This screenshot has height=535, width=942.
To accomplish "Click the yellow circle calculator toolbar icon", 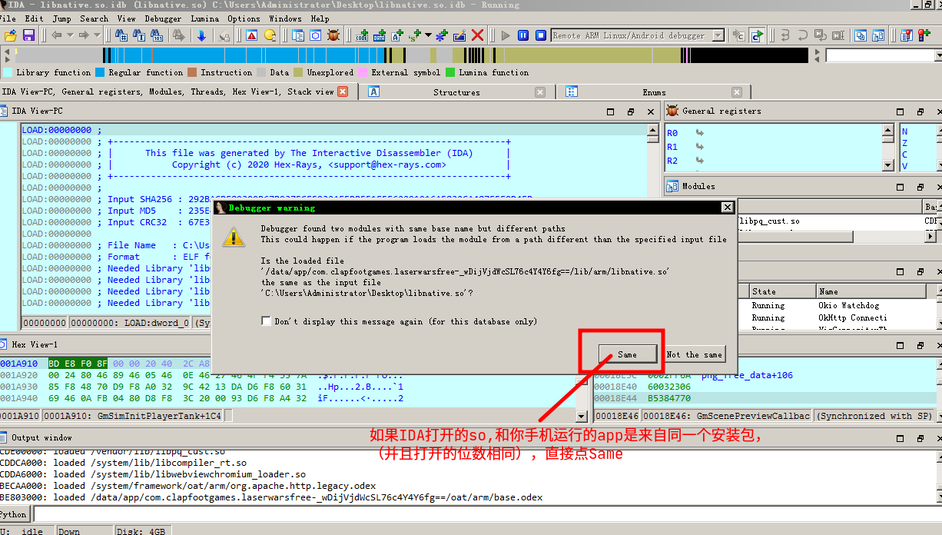I will point(270,36).
